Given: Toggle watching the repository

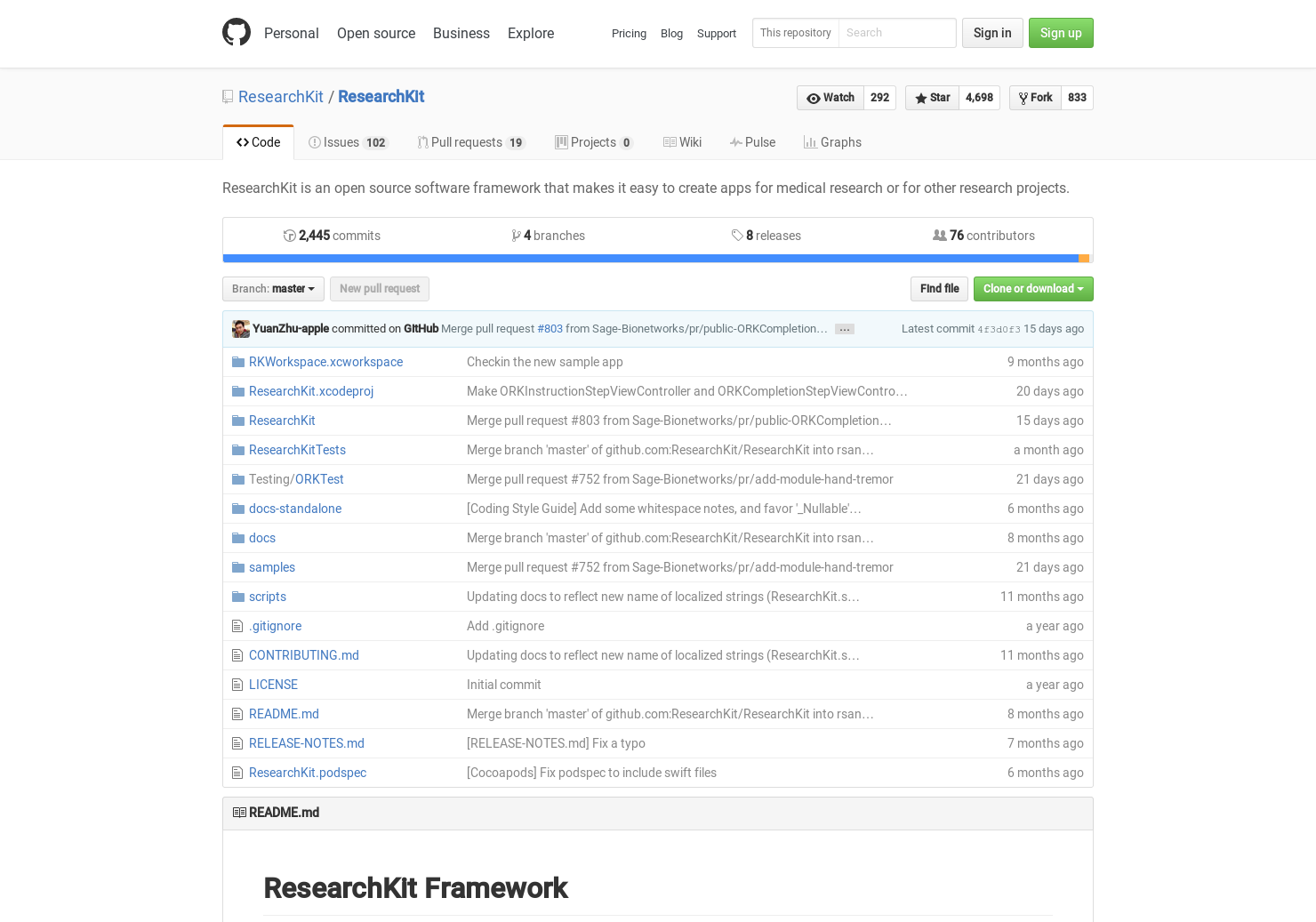Looking at the screenshot, I should point(830,98).
